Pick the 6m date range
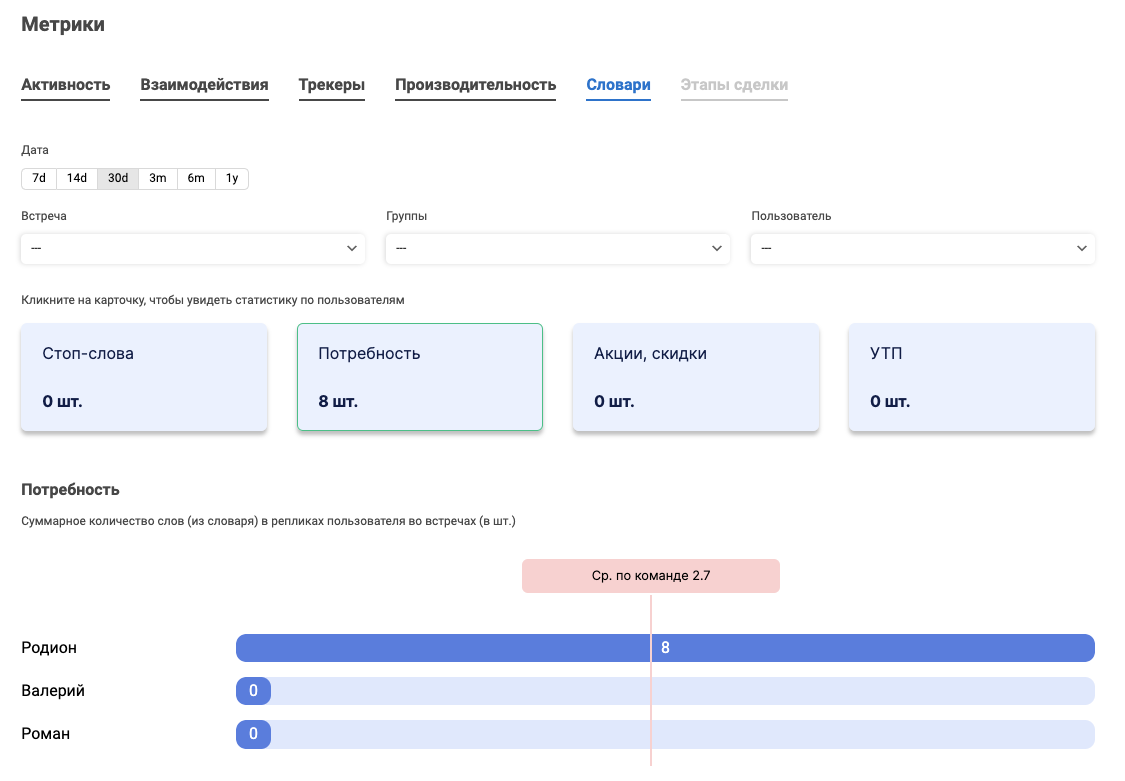1125x781 pixels. 196,178
